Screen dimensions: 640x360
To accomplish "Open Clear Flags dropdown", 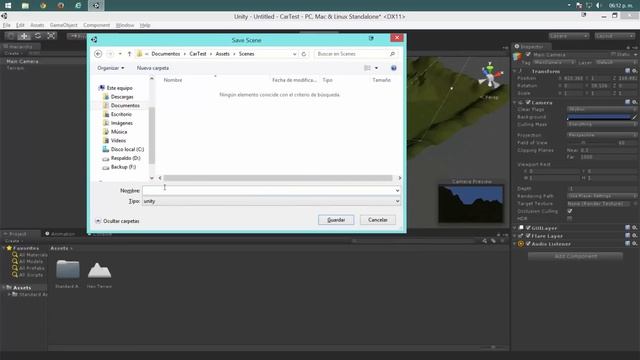I will [602, 109].
